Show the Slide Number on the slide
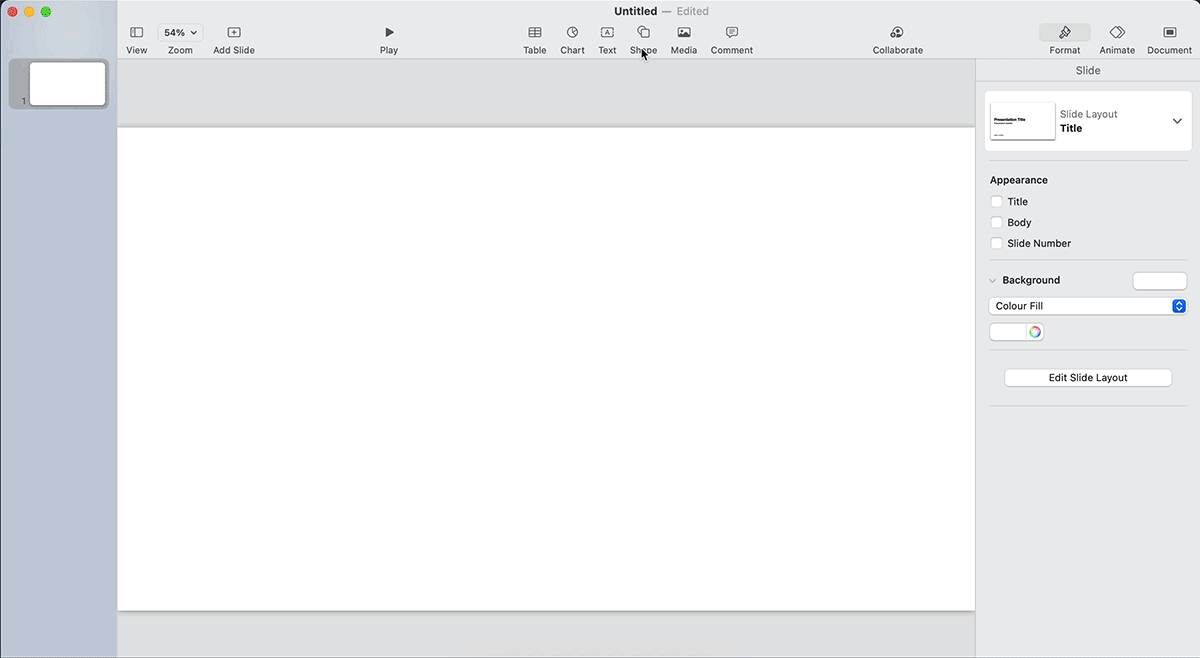 996,243
